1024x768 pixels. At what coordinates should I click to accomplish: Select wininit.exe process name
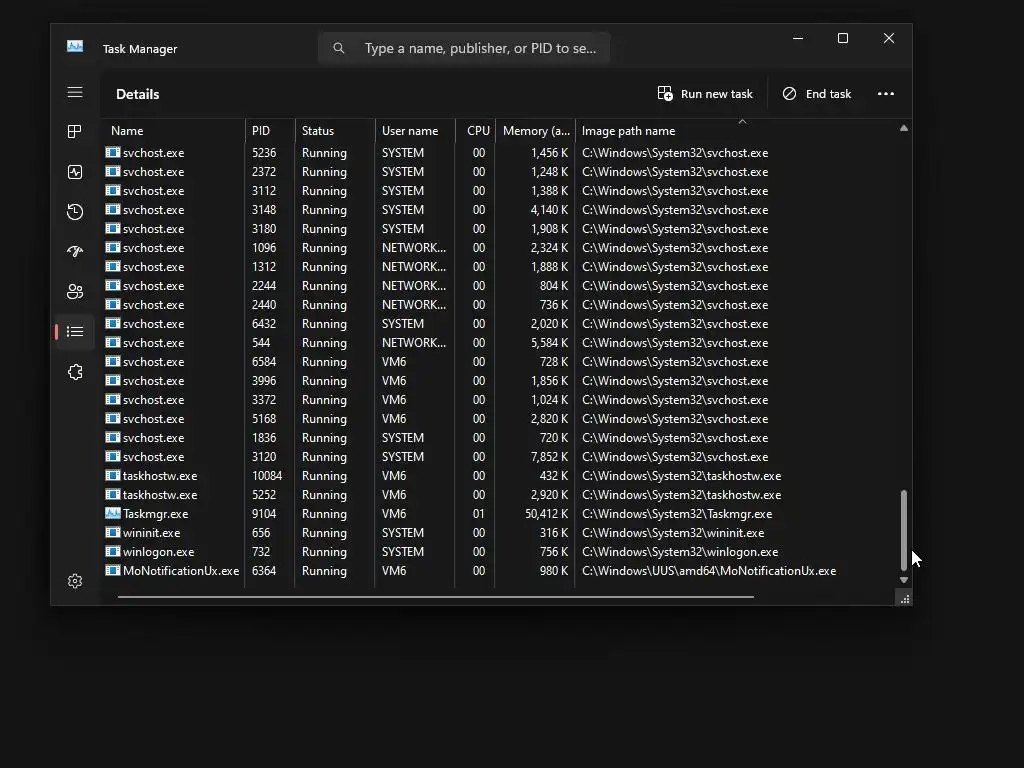[x=152, y=533]
